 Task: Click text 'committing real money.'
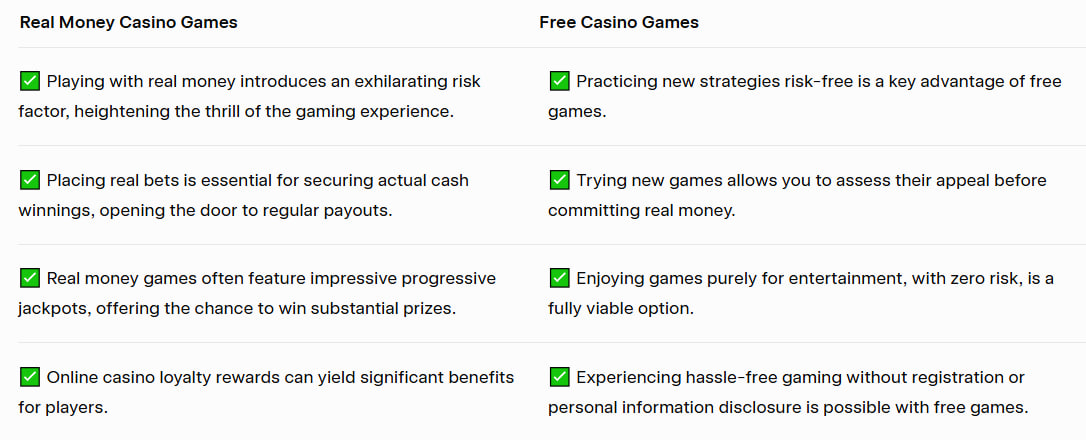pyautogui.click(x=641, y=211)
